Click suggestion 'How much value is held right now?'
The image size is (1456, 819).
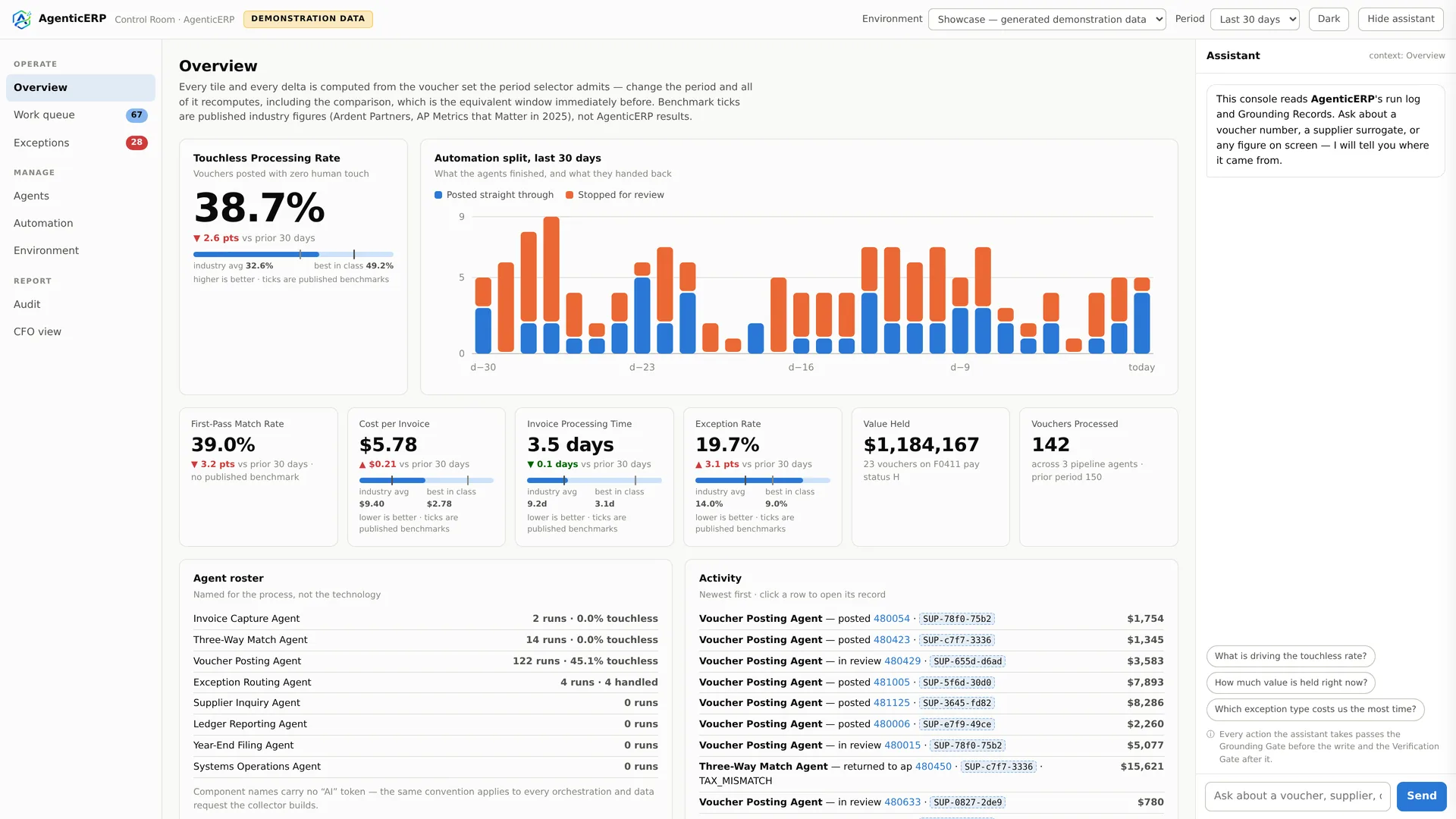point(1290,682)
